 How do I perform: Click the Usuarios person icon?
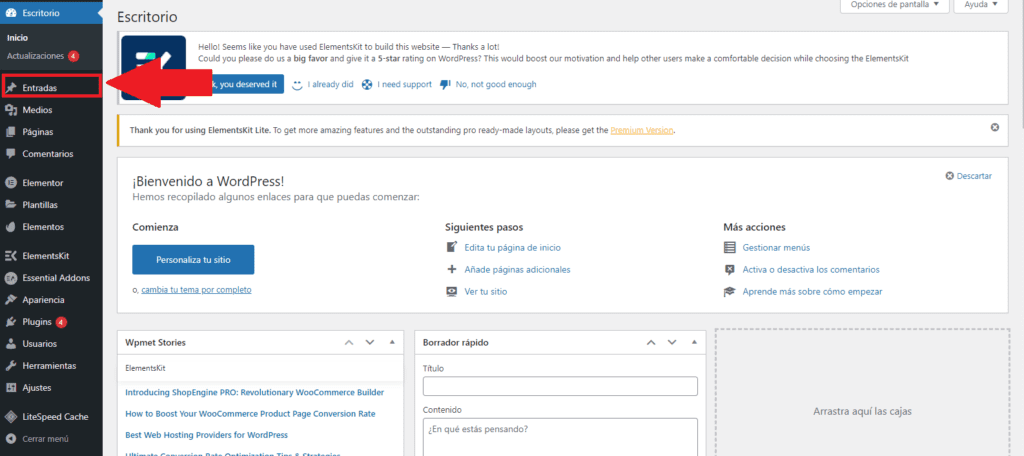click(x=10, y=344)
